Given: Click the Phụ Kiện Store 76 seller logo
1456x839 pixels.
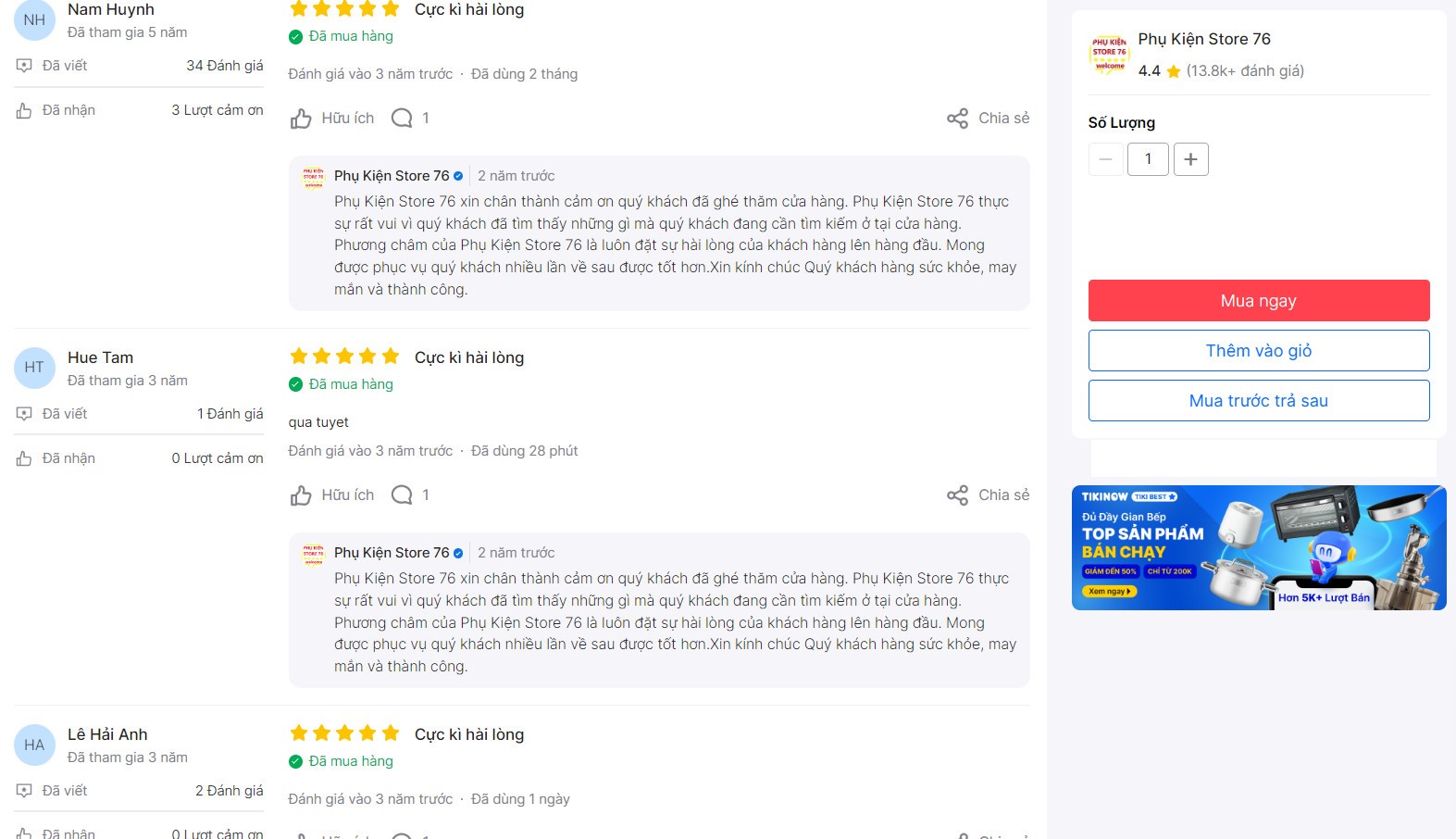Looking at the screenshot, I should point(1109,55).
